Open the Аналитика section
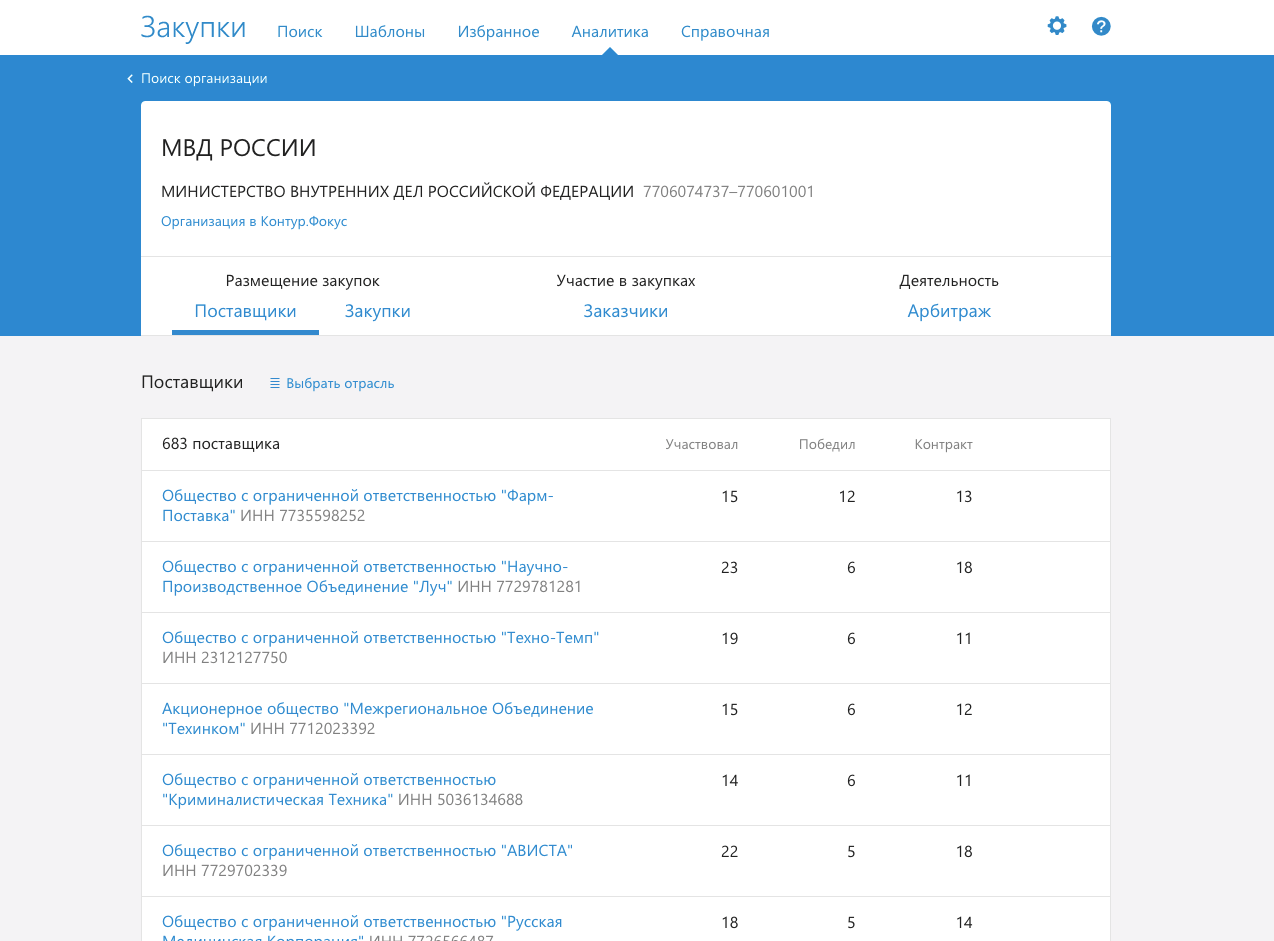The width and height of the screenshot is (1274, 941). tap(609, 31)
